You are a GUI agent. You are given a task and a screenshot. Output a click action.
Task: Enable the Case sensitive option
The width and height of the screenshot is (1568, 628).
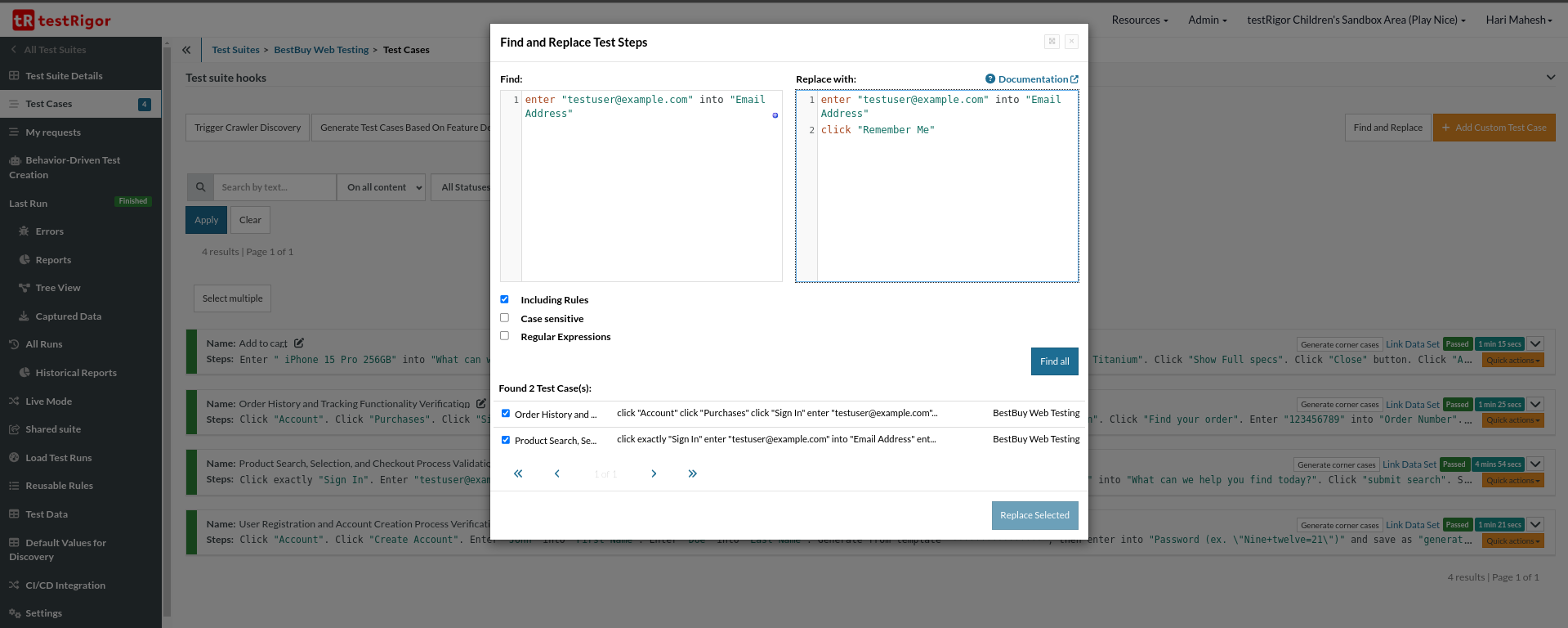coord(504,318)
